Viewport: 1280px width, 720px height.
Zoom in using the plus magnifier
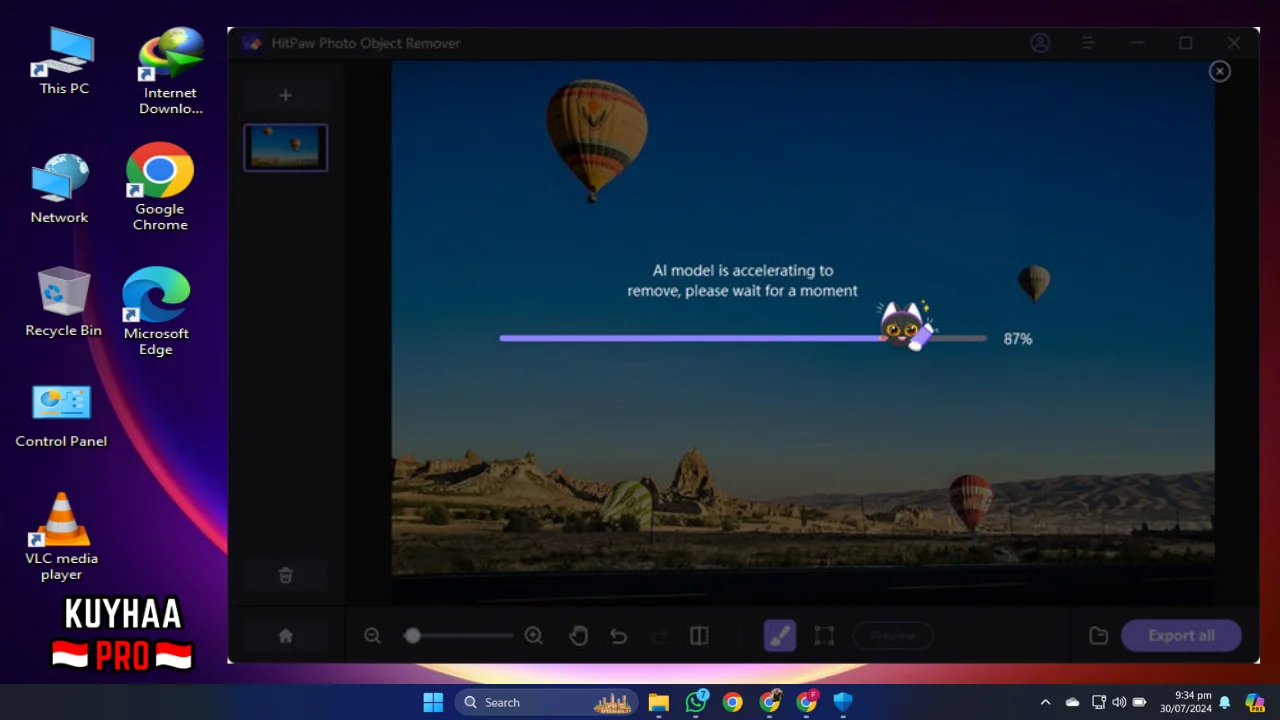point(534,636)
